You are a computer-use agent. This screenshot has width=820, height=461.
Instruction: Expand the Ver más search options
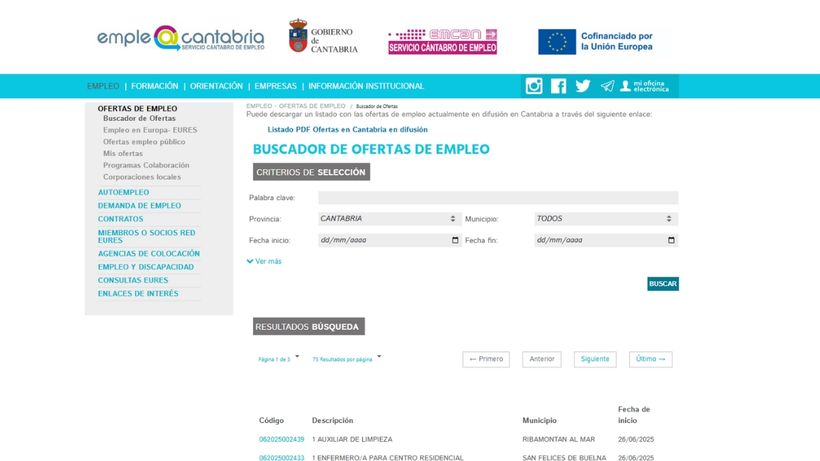tap(264, 261)
